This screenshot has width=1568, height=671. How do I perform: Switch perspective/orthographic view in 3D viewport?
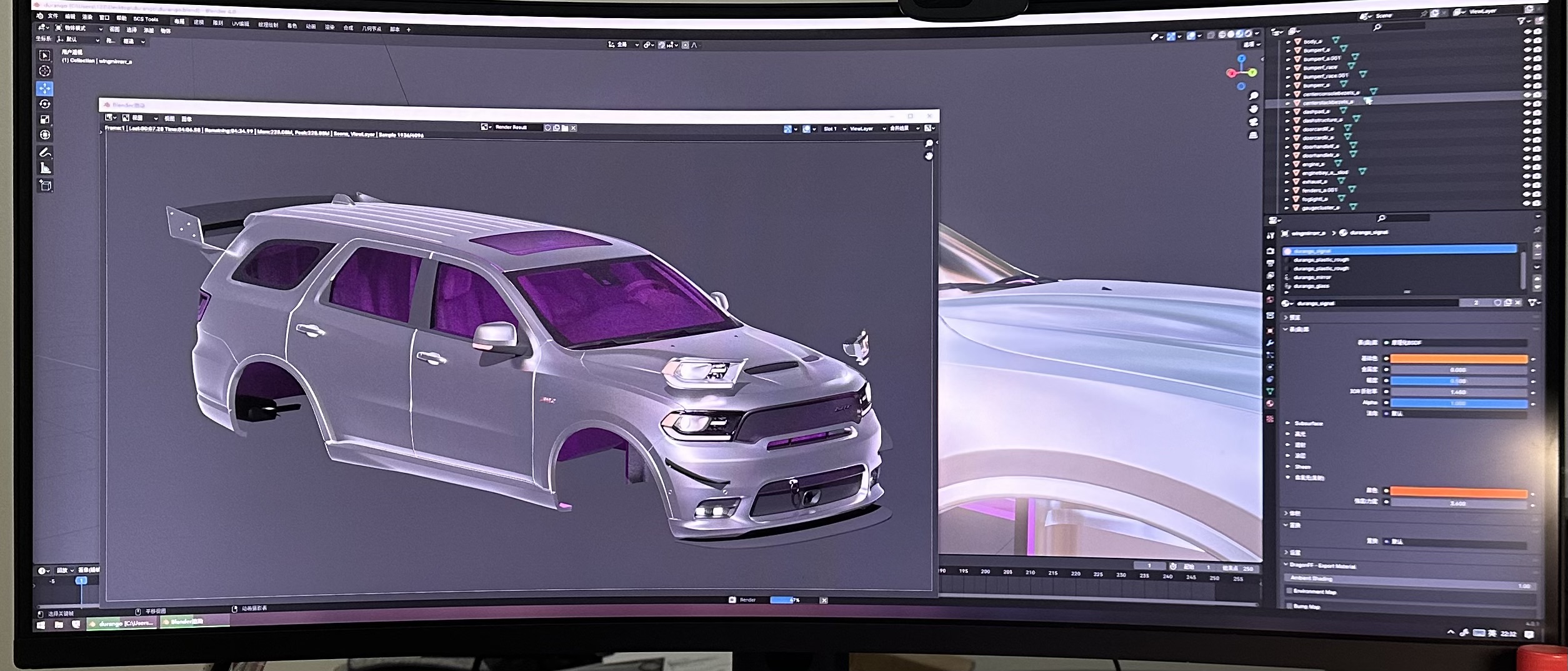1253,135
